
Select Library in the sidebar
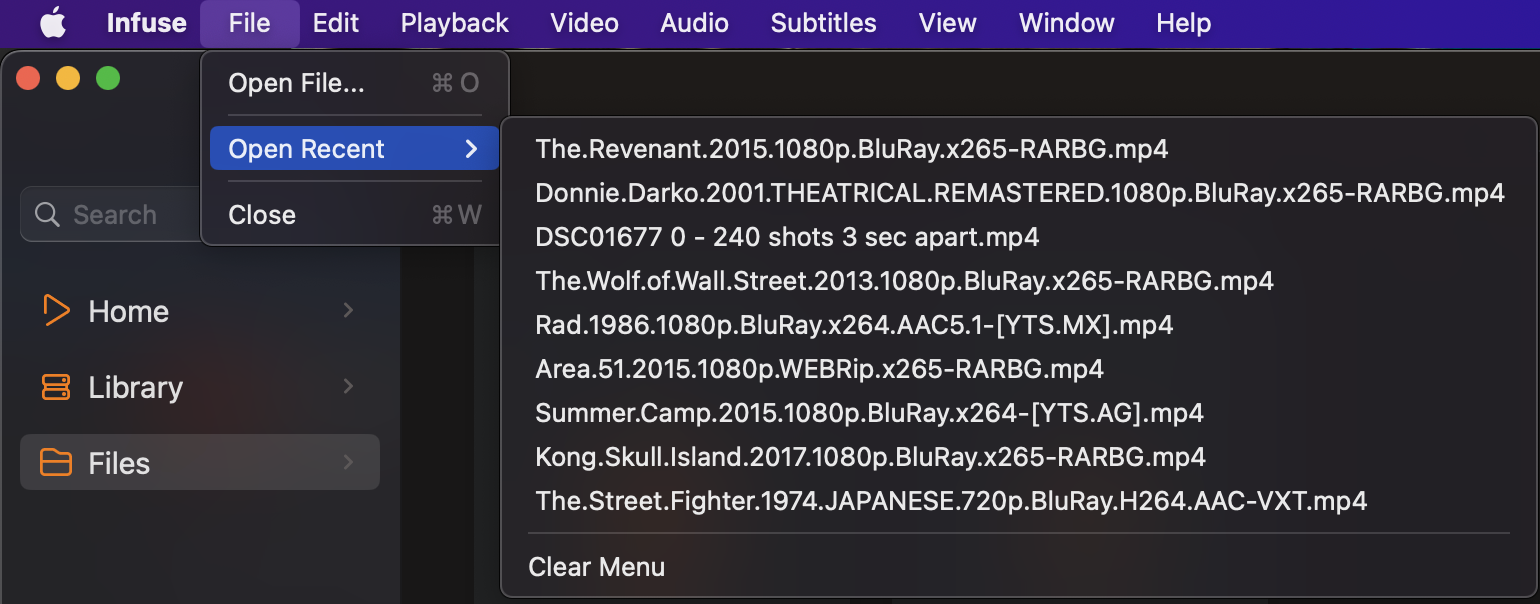[200, 387]
